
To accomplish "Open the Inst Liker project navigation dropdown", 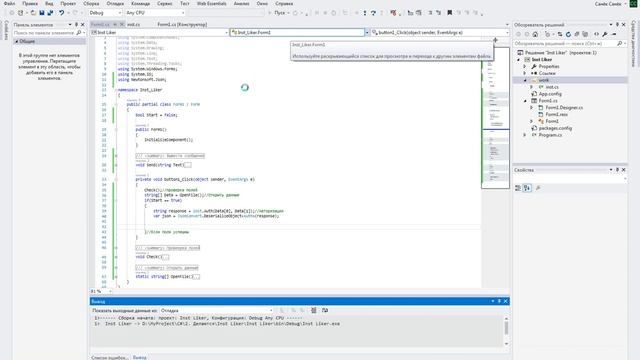I will tap(159, 32).
